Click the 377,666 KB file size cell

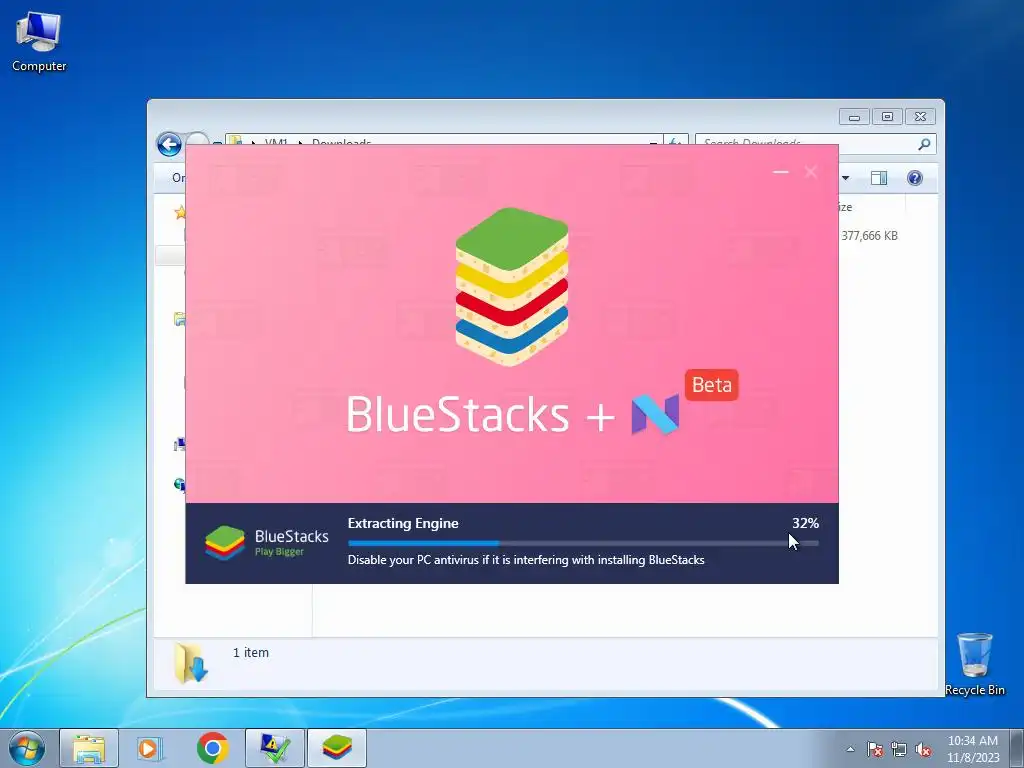[869, 236]
